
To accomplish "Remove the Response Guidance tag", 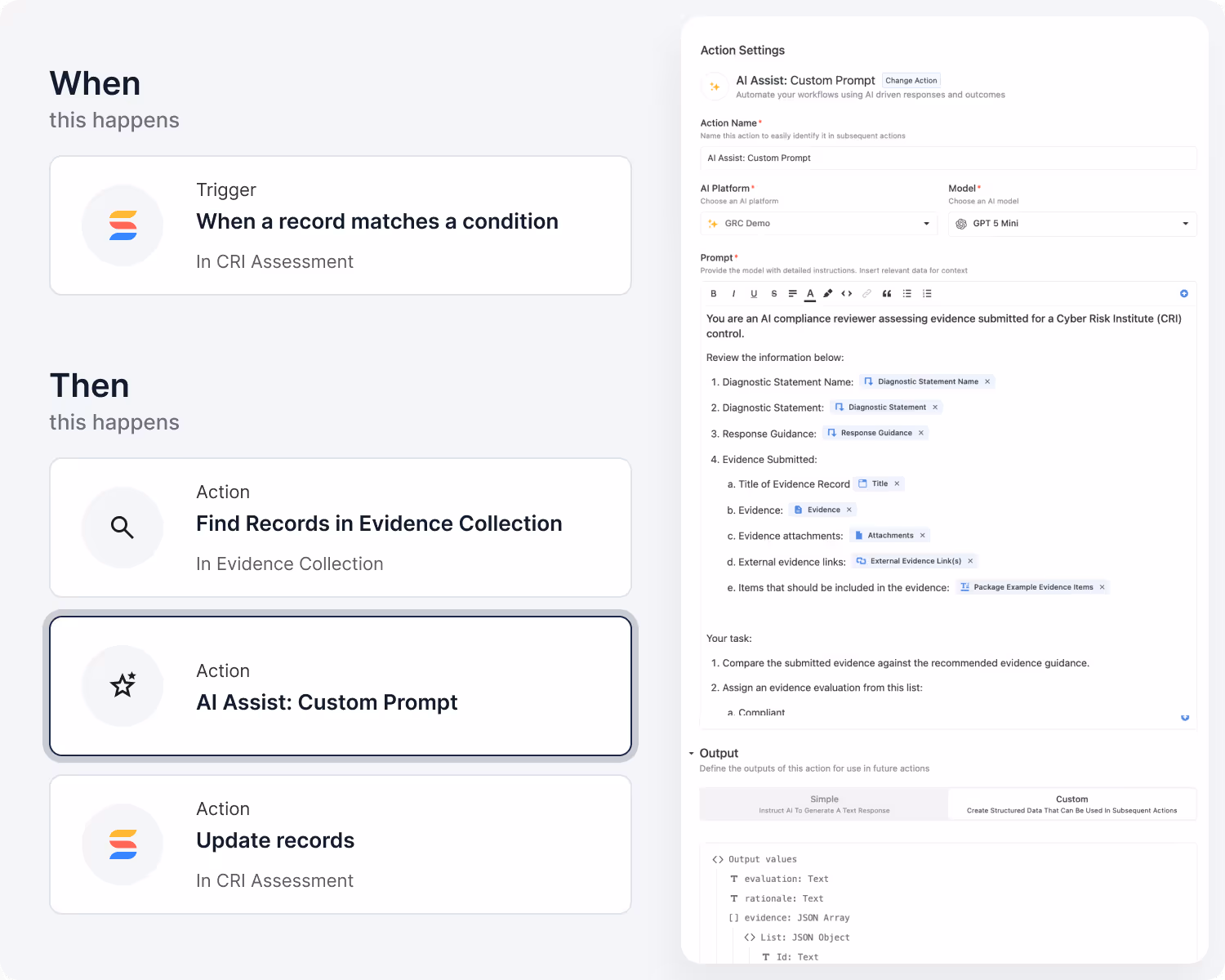I will 921,433.
